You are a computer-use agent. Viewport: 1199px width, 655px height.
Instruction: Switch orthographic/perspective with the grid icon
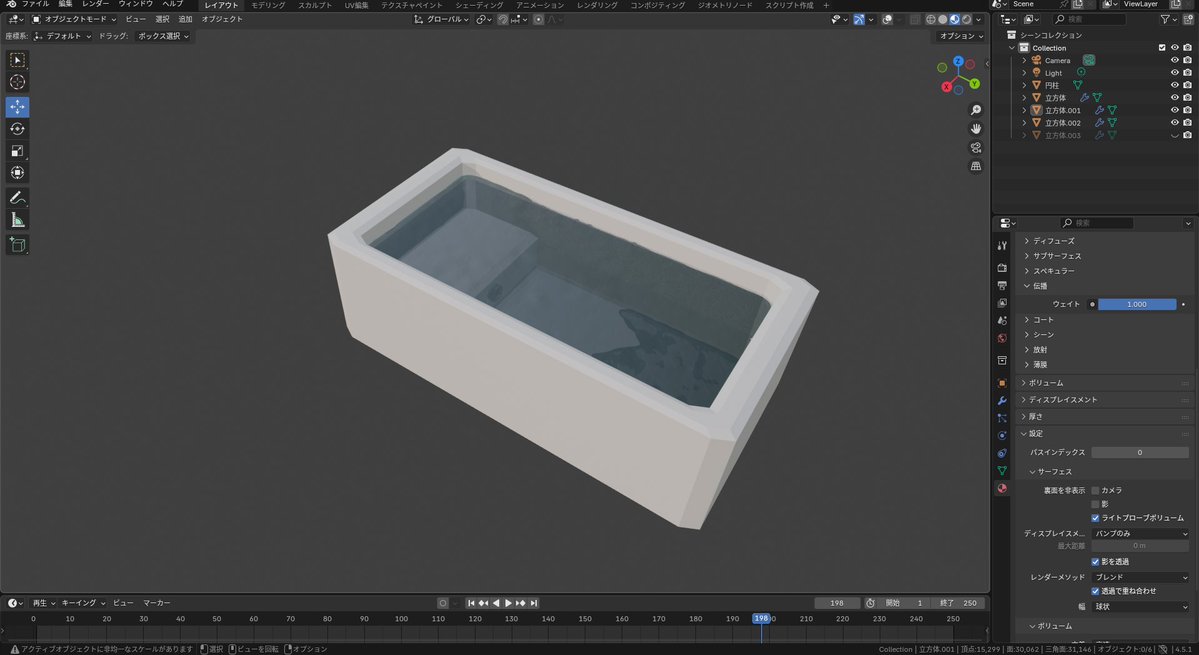(x=976, y=166)
